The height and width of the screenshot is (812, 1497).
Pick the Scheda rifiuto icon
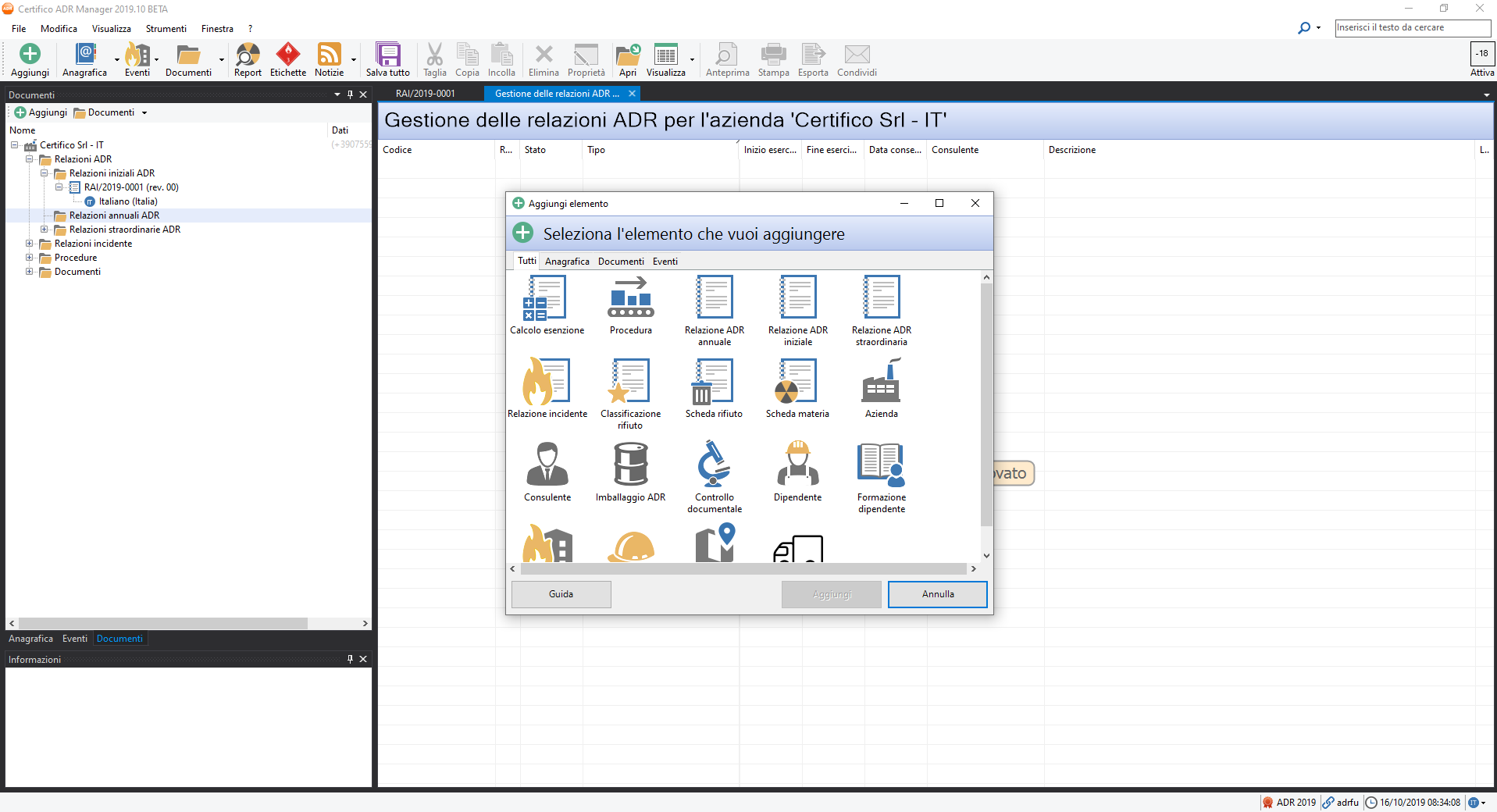(x=714, y=382)
